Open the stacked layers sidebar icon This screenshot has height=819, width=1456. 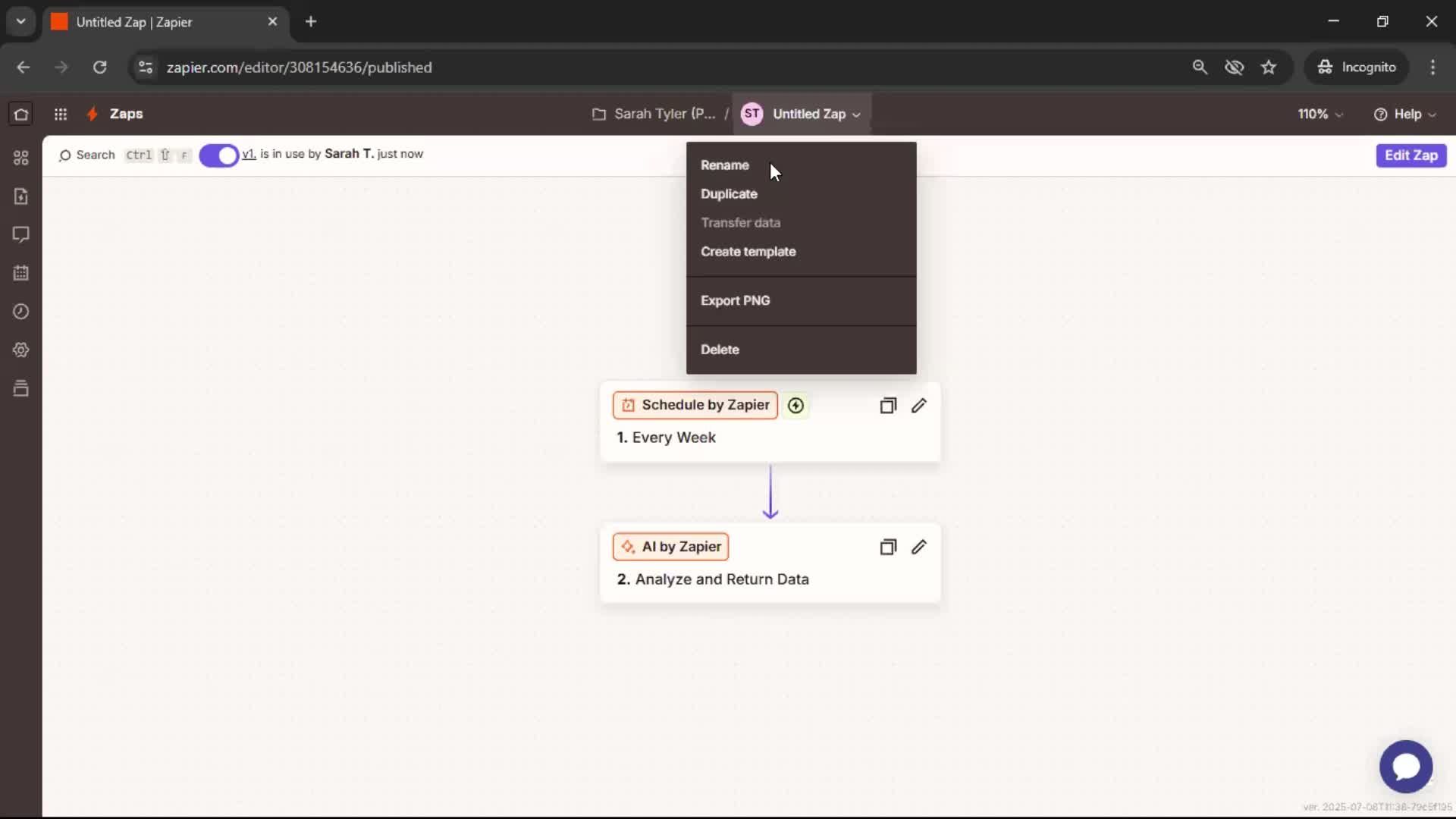(x=21, y=388)
